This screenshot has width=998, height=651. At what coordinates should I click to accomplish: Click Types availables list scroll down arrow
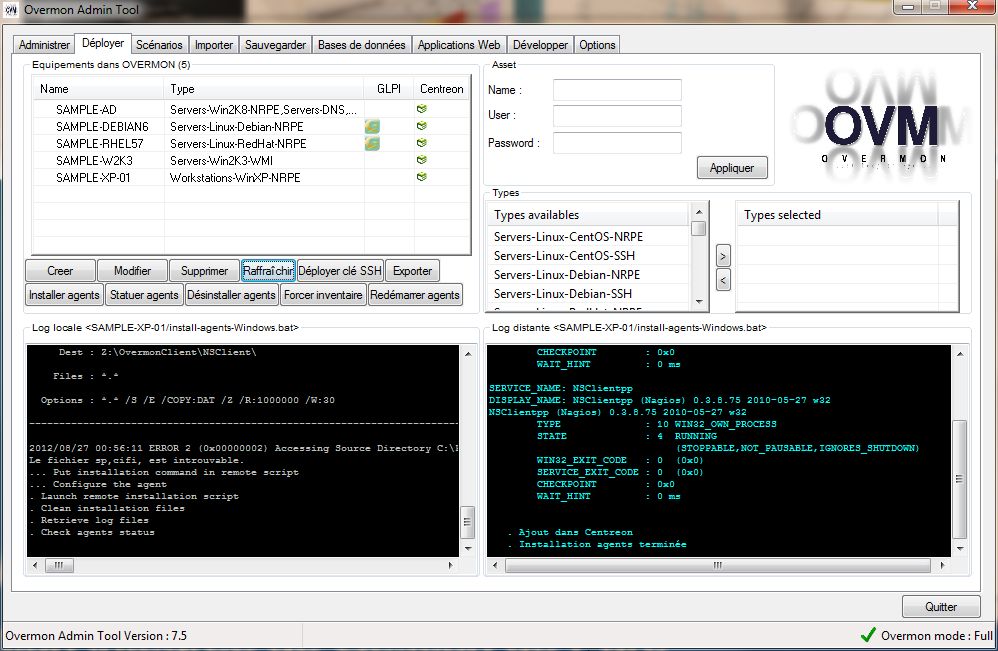(x=699, y=302)
